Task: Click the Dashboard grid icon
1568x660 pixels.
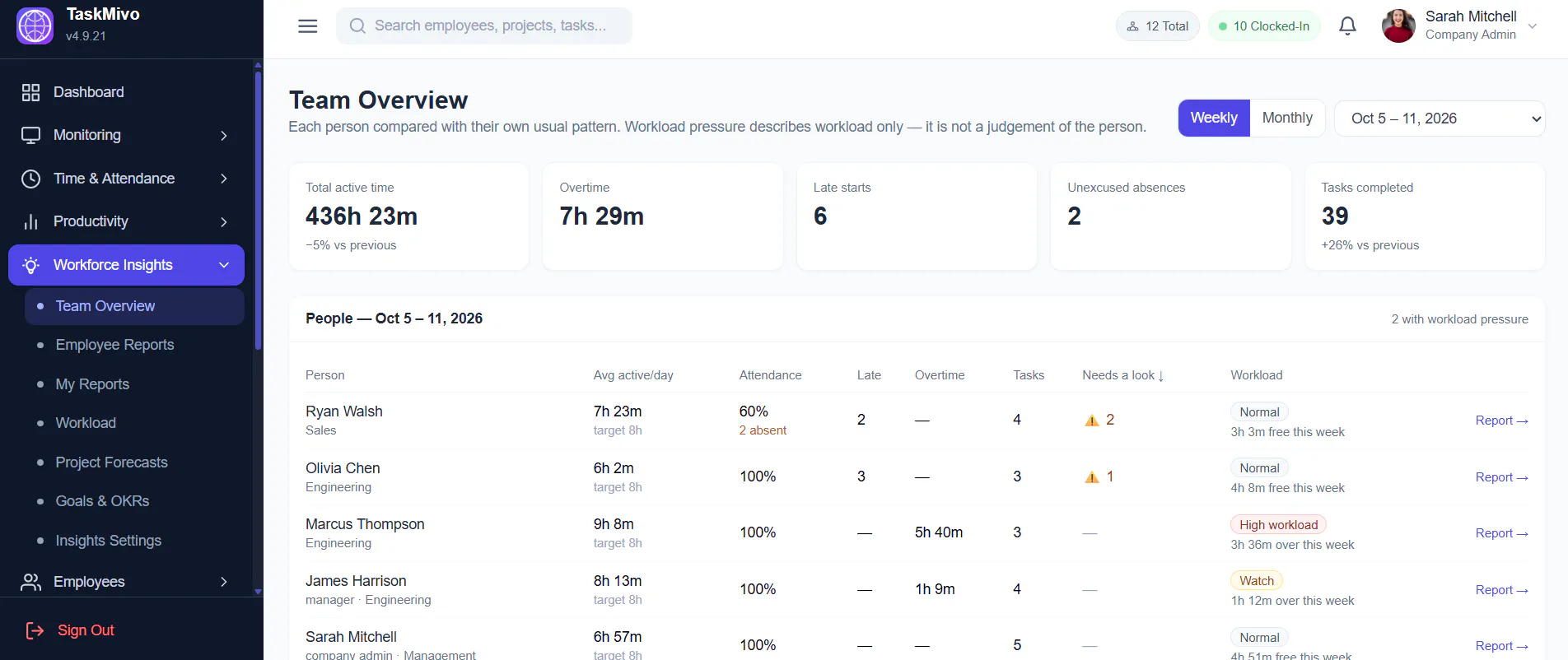Action: [30, 92]
